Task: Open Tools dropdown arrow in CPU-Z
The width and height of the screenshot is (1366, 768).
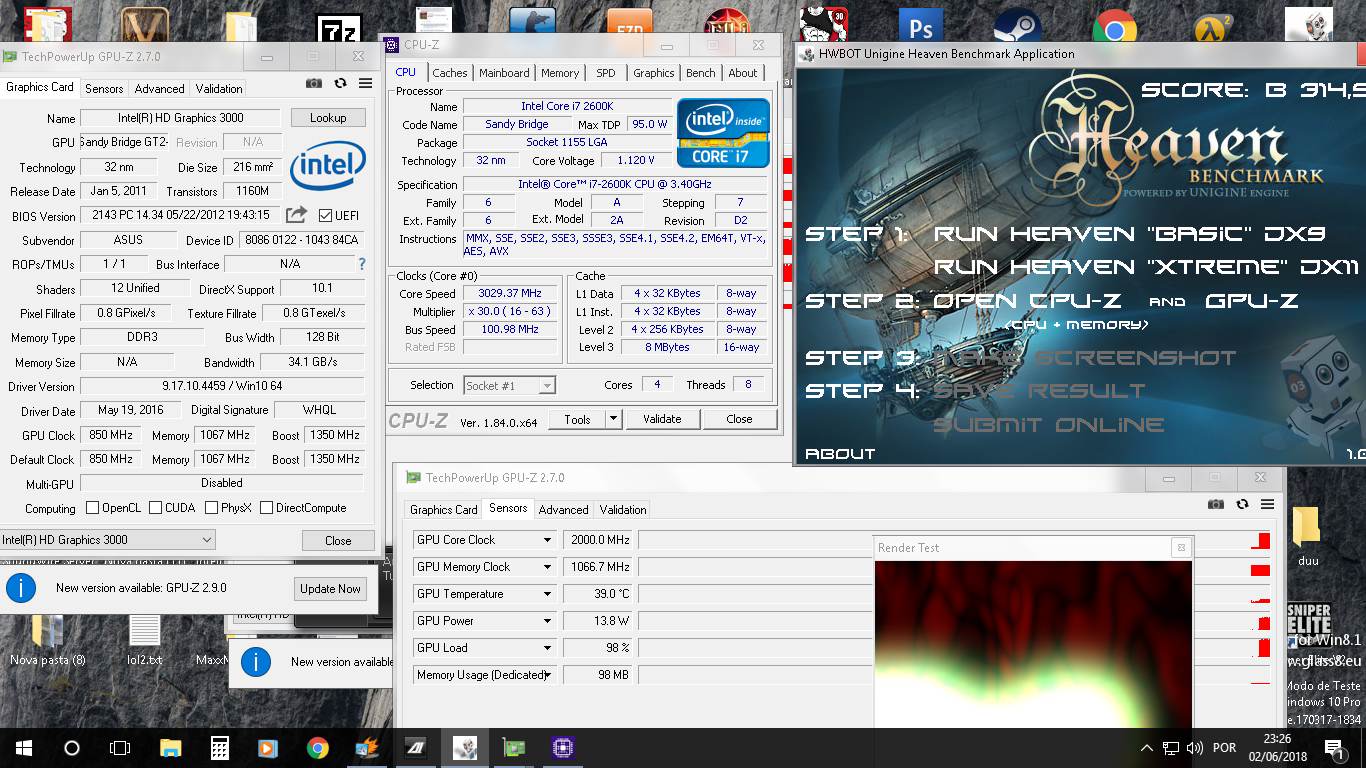Action: pyautogui.click(x=613, y=419)
